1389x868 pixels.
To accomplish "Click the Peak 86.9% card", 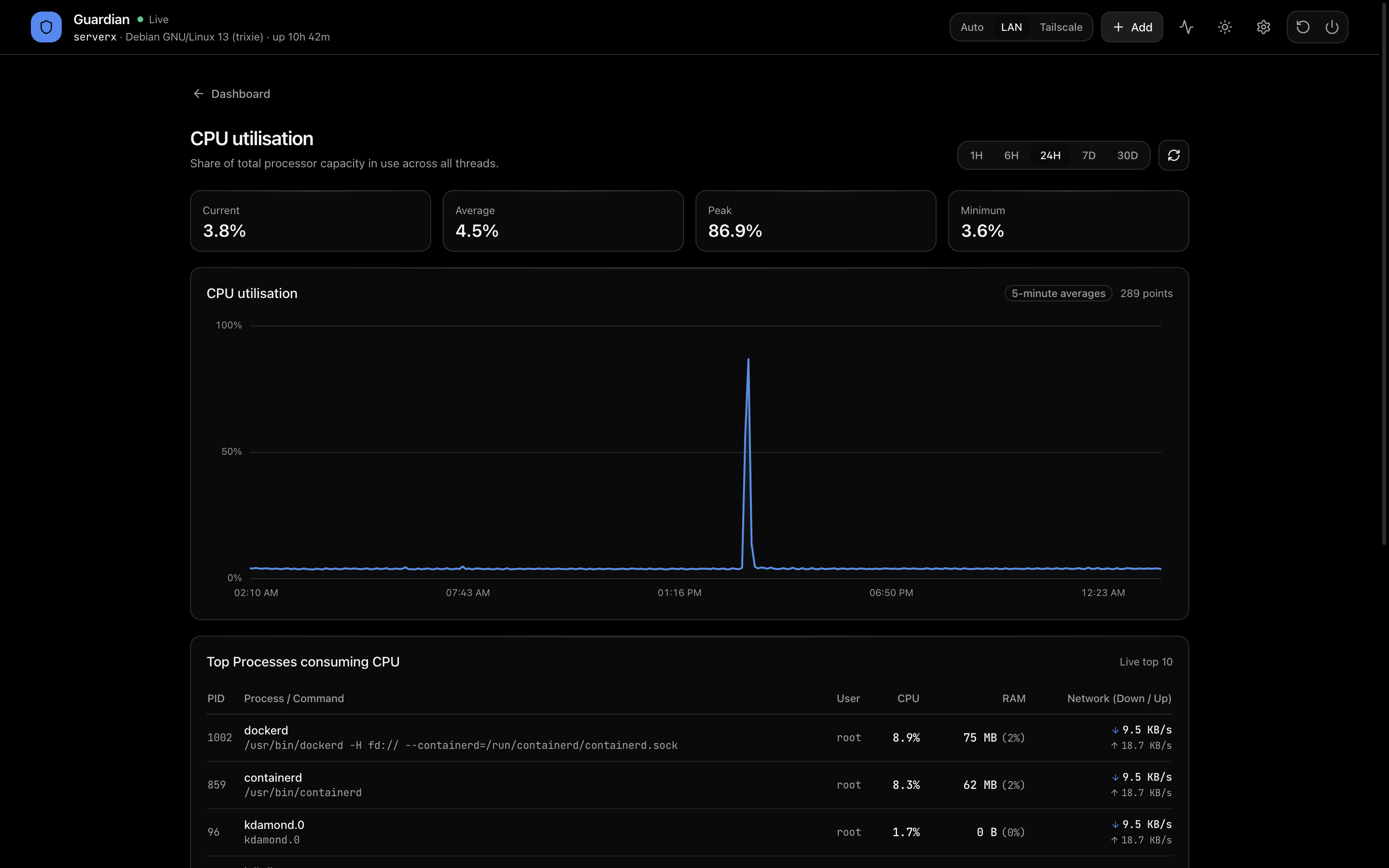I will coord(816,221).
